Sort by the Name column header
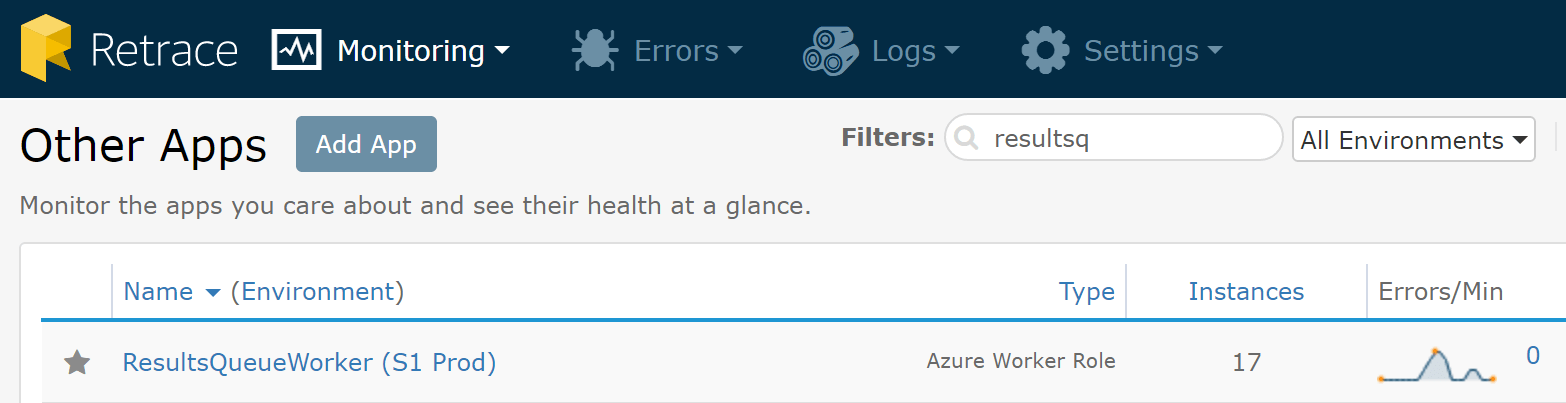1566x403 pixels. click(158, 292)
